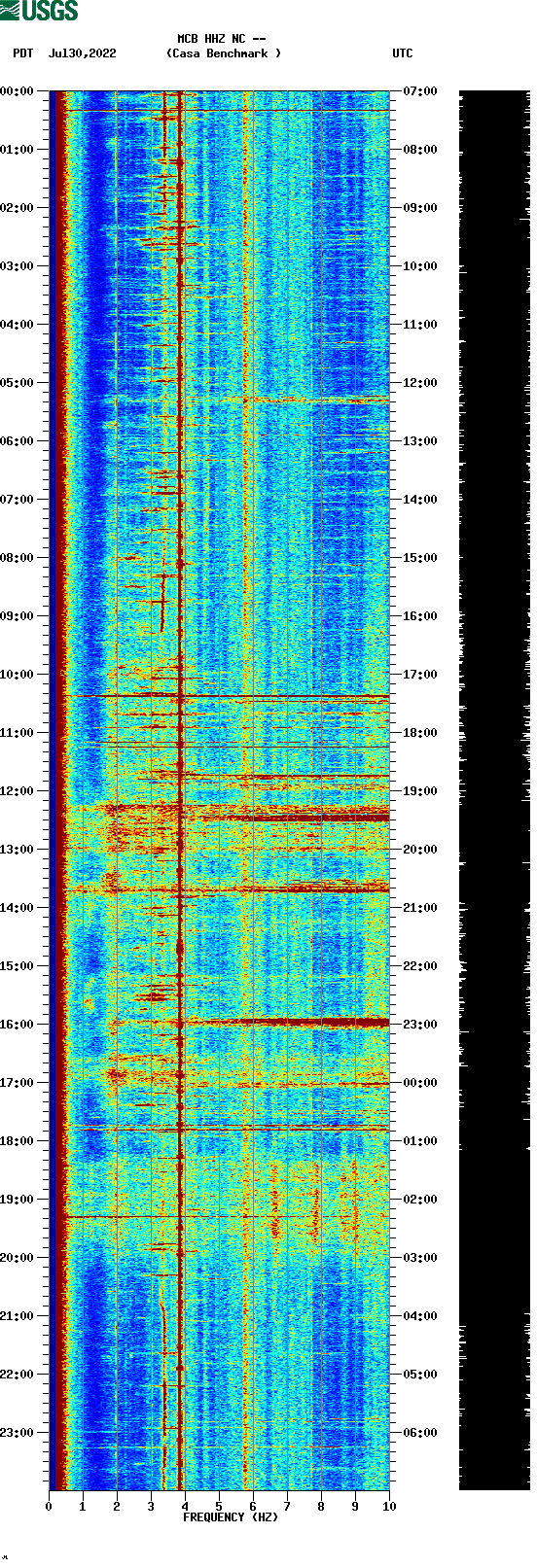Click the PDT '05:00' time label
This screenshot has width=537, height=1568.
(17, 383)
